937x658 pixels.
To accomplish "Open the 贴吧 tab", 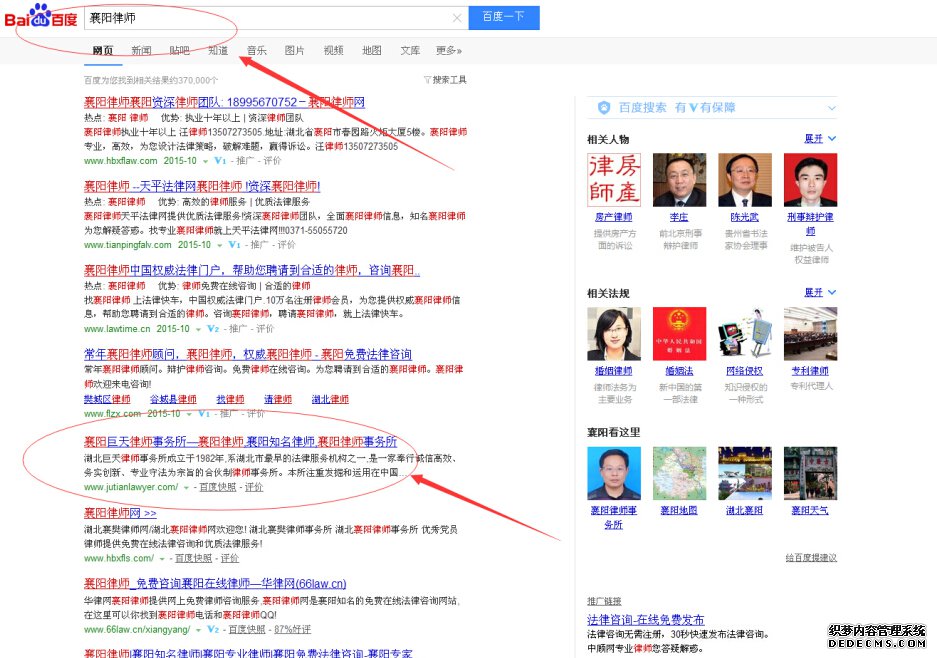I will 179,51.
